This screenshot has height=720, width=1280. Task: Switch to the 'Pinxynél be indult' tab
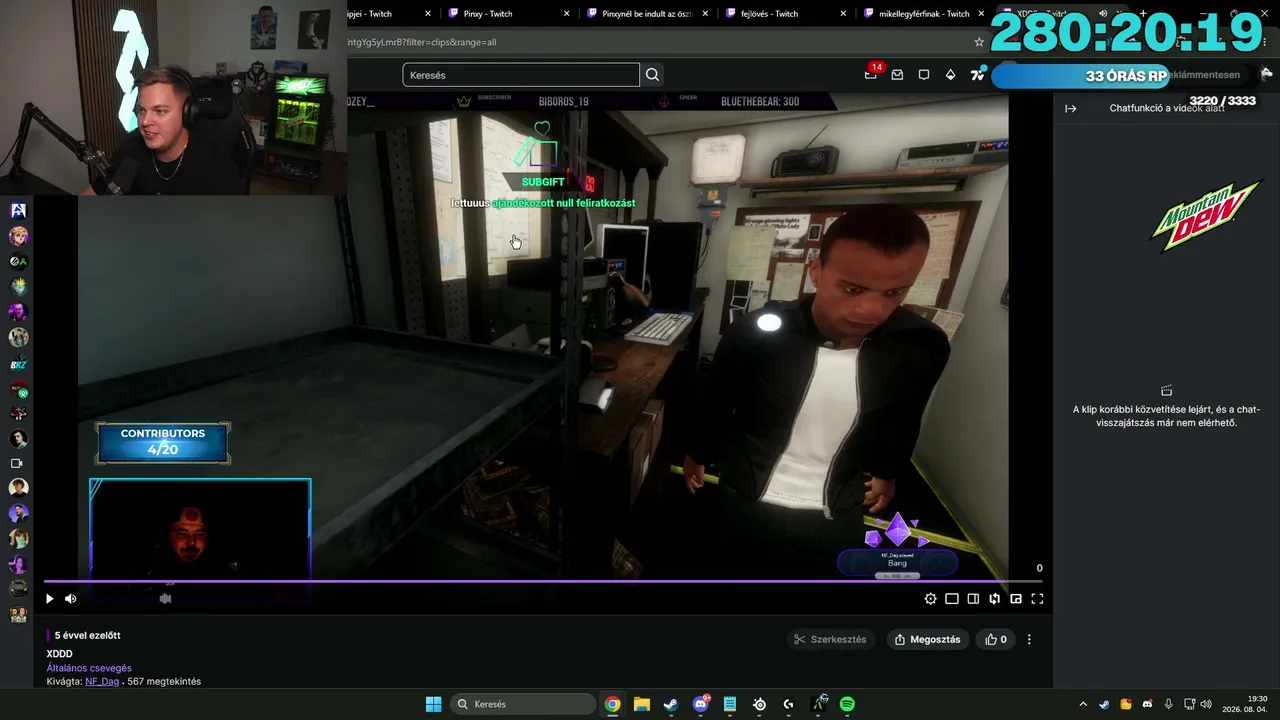645,14
